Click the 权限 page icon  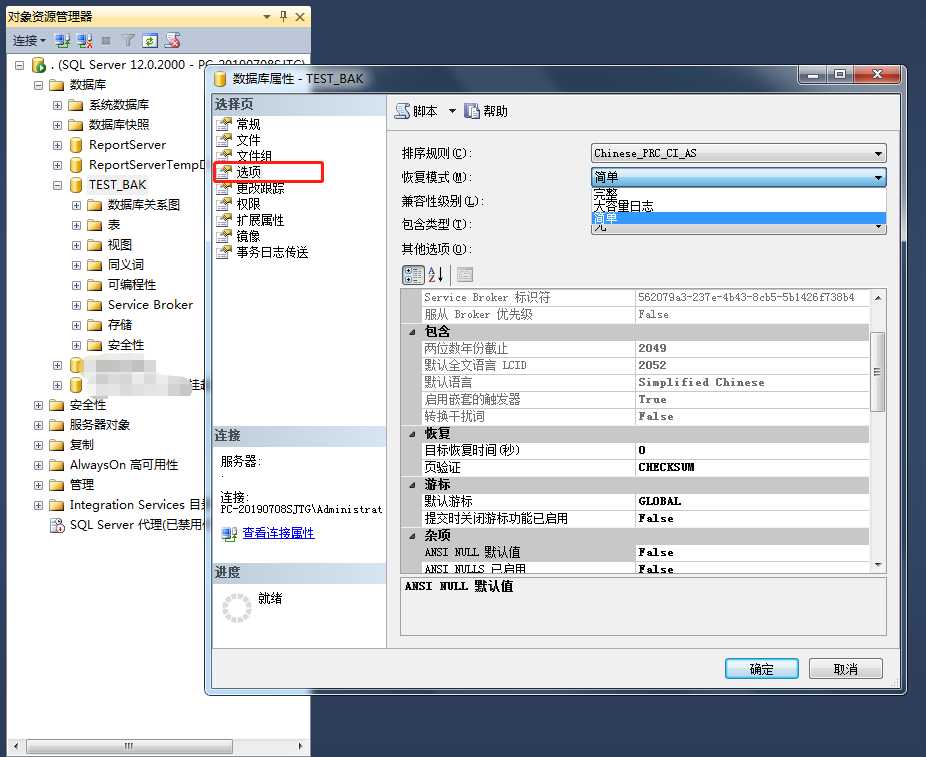pyautogui.click(x=224, y=204)
